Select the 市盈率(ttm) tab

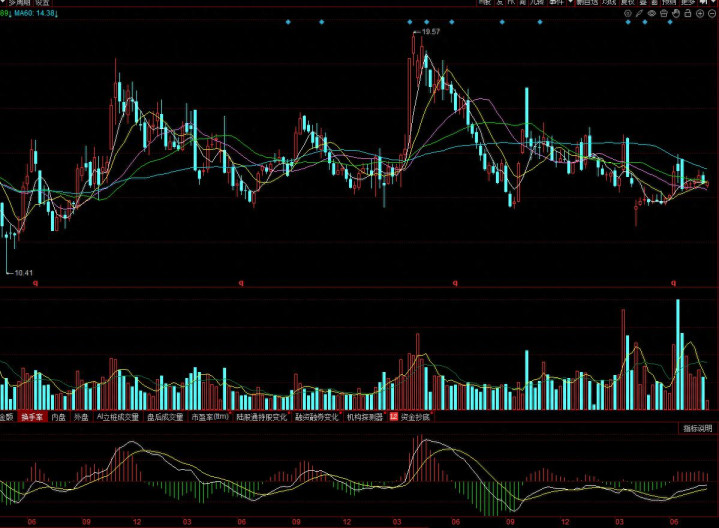210,417
